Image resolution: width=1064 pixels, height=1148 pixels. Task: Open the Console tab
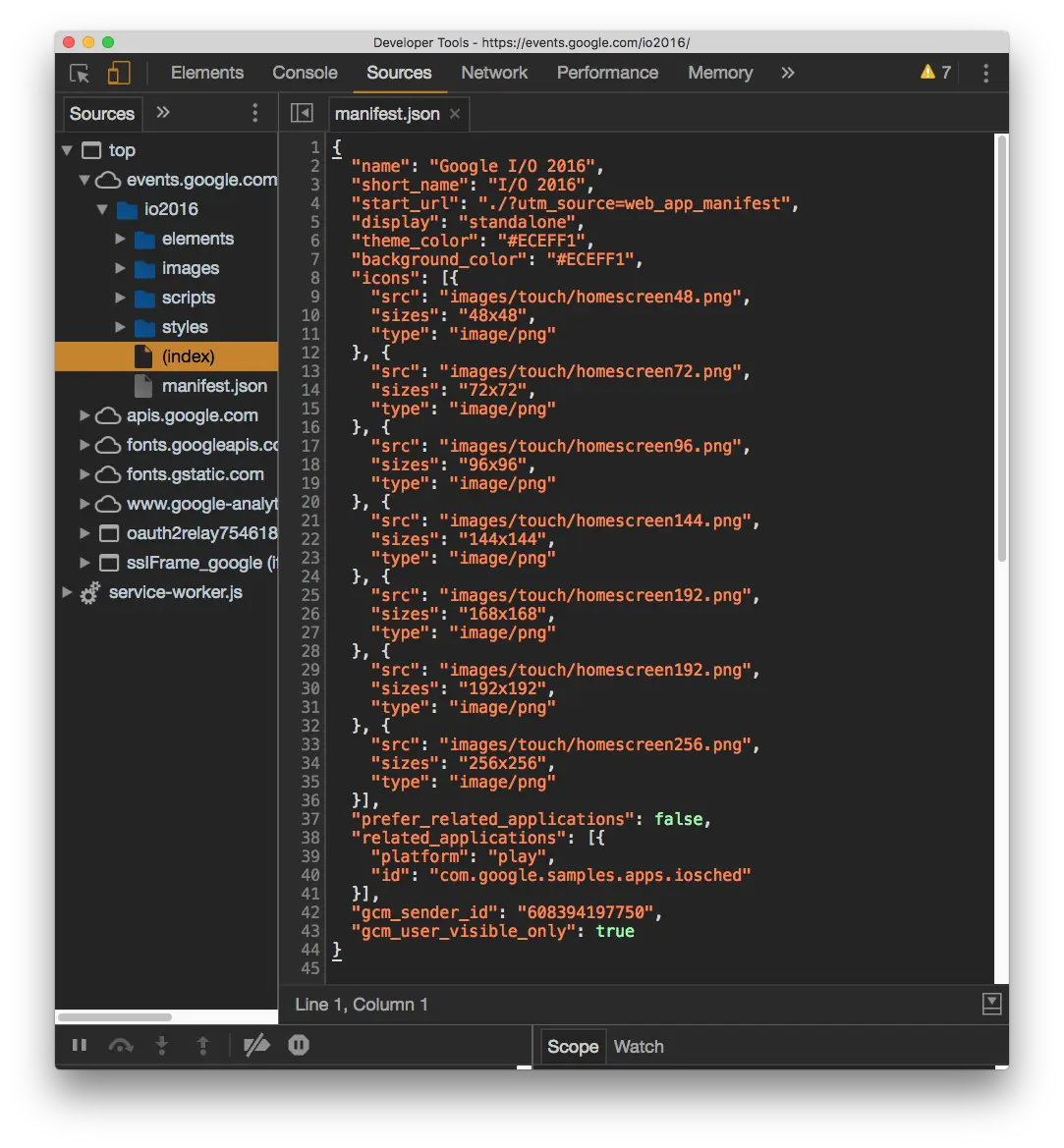coord(305,73)
